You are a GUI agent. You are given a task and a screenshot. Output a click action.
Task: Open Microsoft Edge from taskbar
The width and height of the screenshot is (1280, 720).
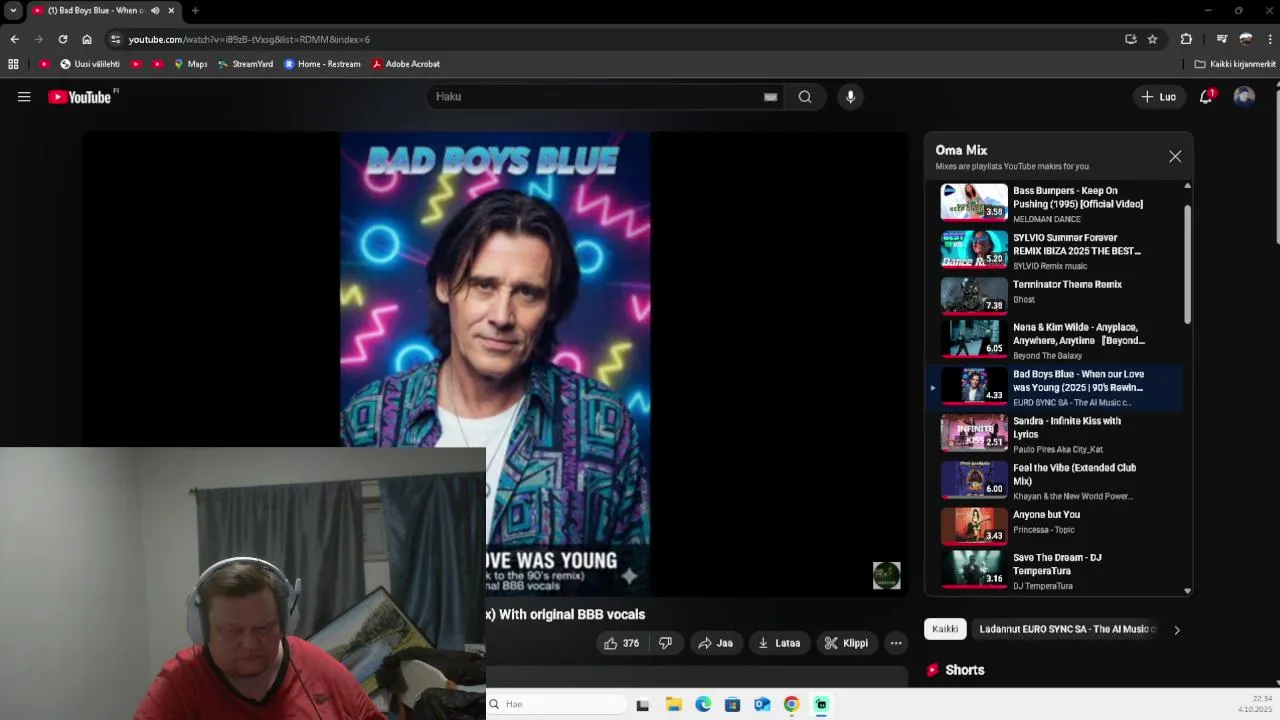point(703,704)
